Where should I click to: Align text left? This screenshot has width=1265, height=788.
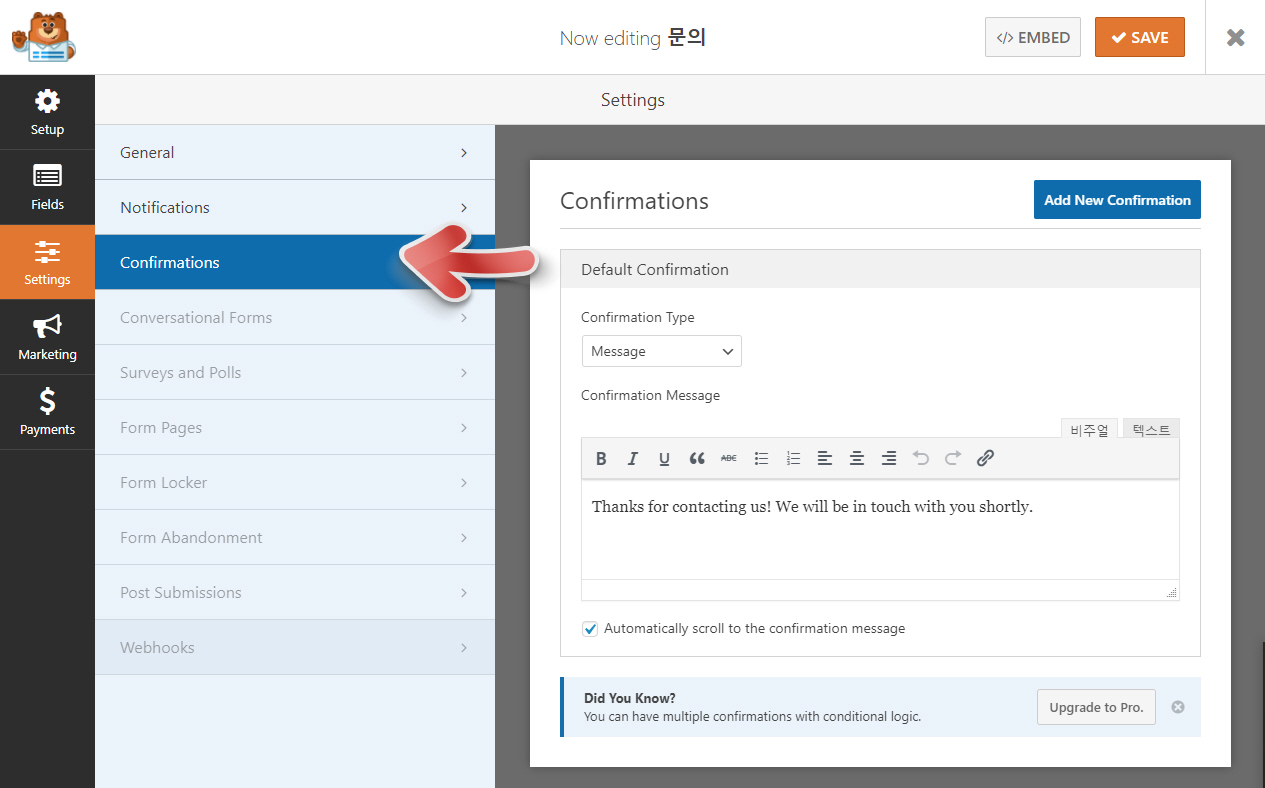pos(825,458)
